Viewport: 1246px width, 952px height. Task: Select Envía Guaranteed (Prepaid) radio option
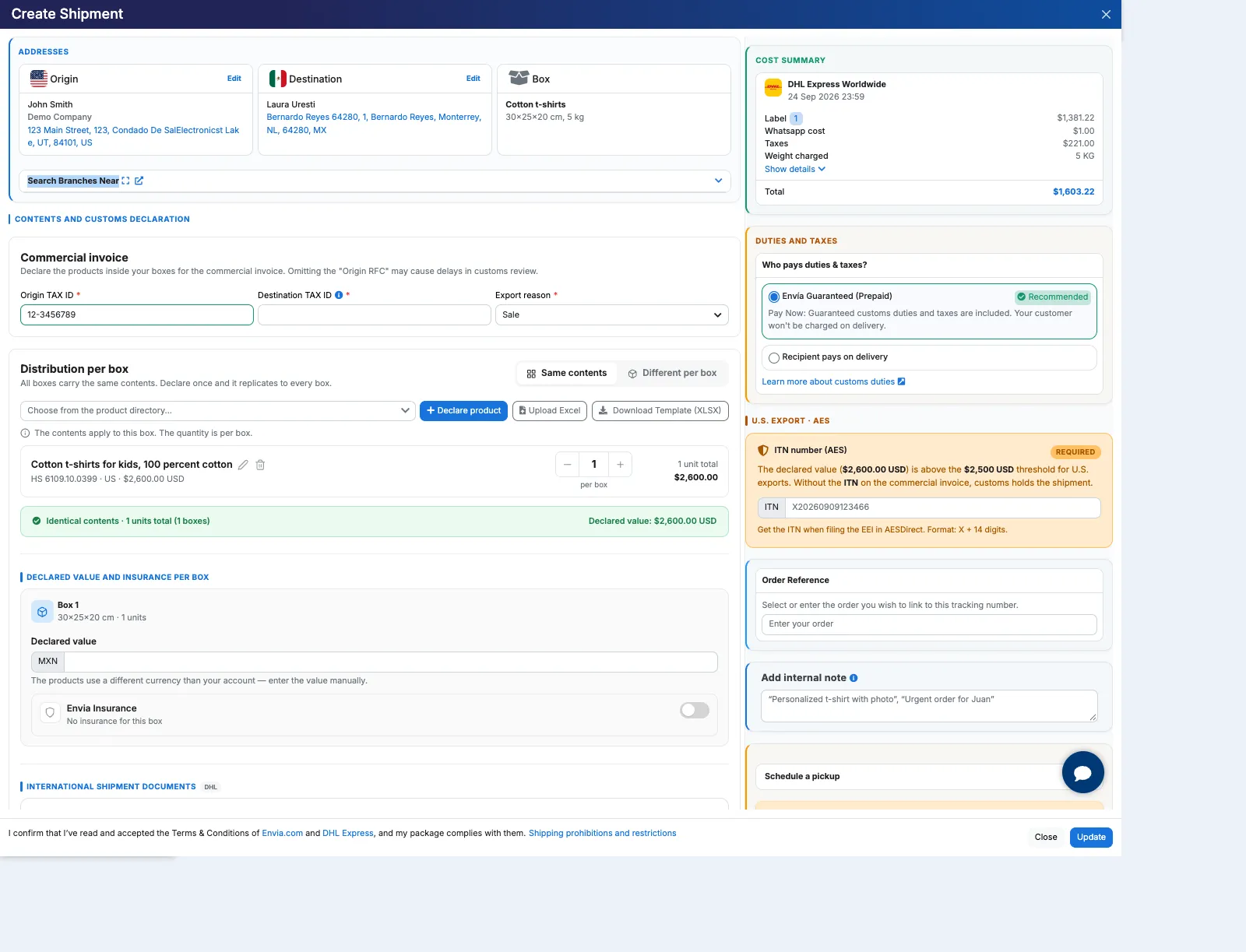(x=774, y=297)
